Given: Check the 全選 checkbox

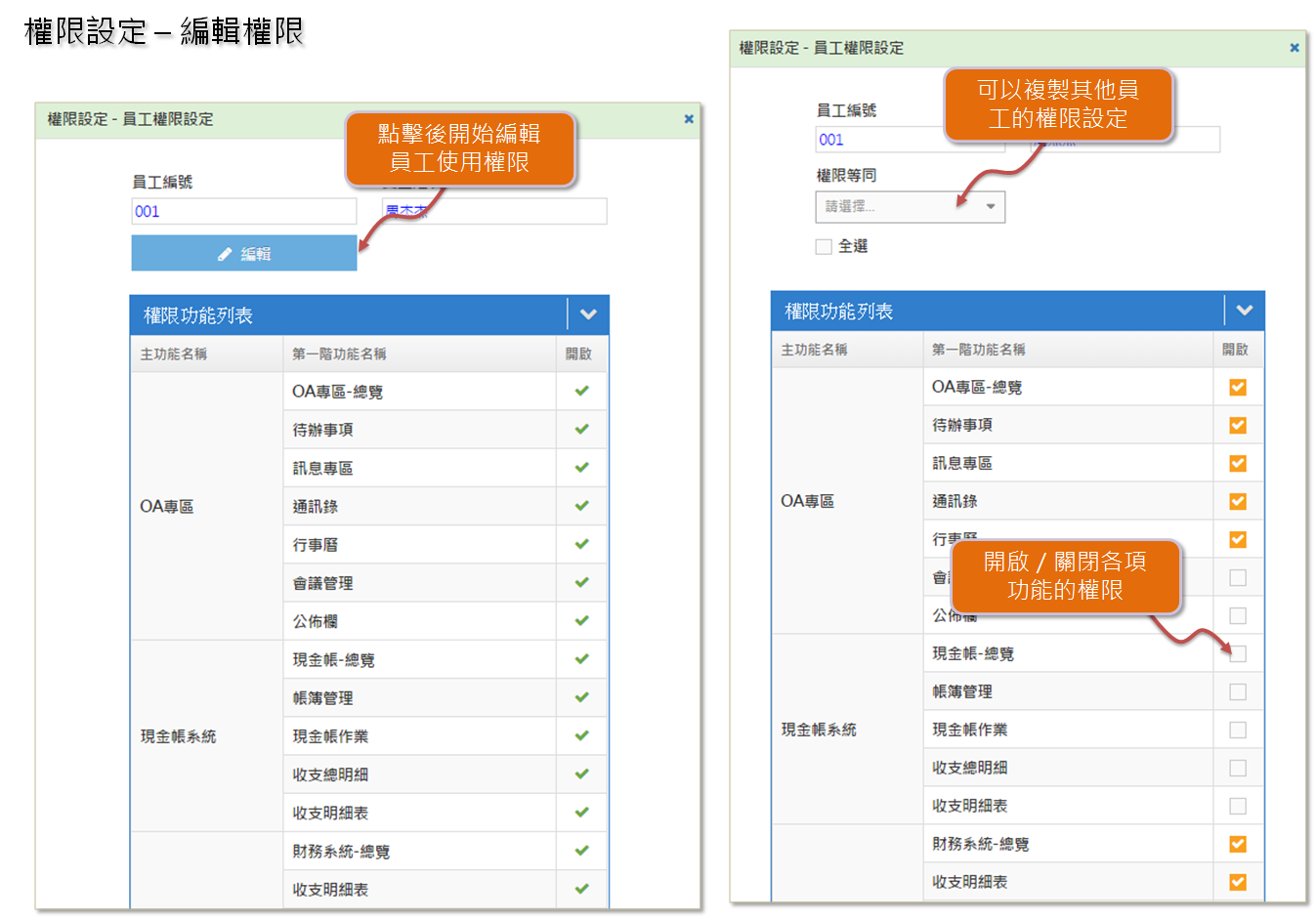Looking at the screenshot, I should [x=824, y=247].
